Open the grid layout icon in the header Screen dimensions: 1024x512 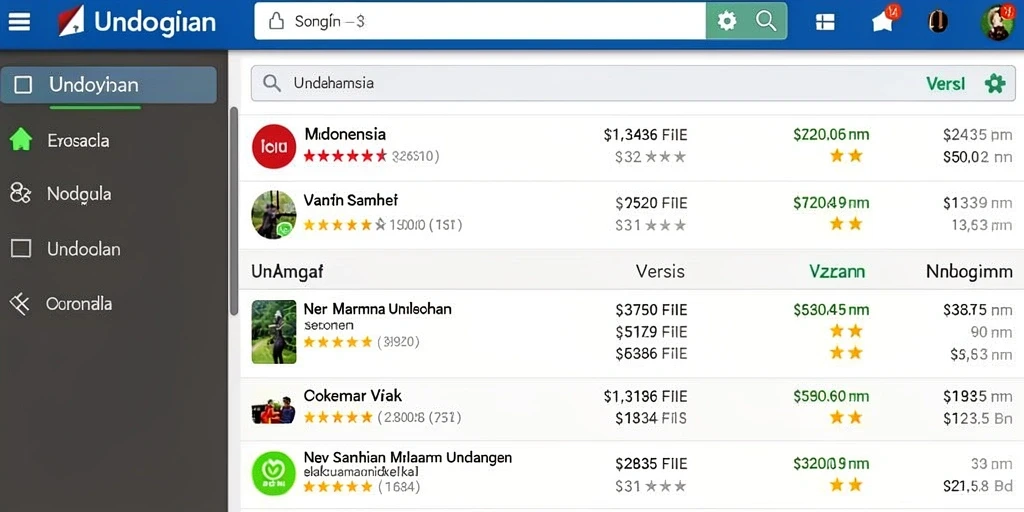825,22
